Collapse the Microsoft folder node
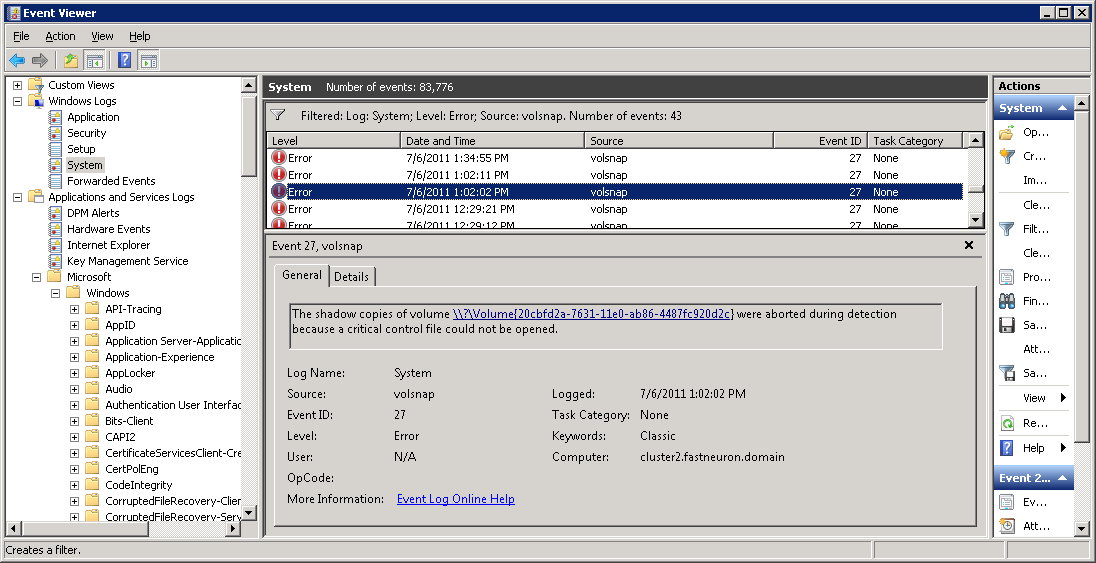This screenshot has width=1096, height=563. (36, 277)
